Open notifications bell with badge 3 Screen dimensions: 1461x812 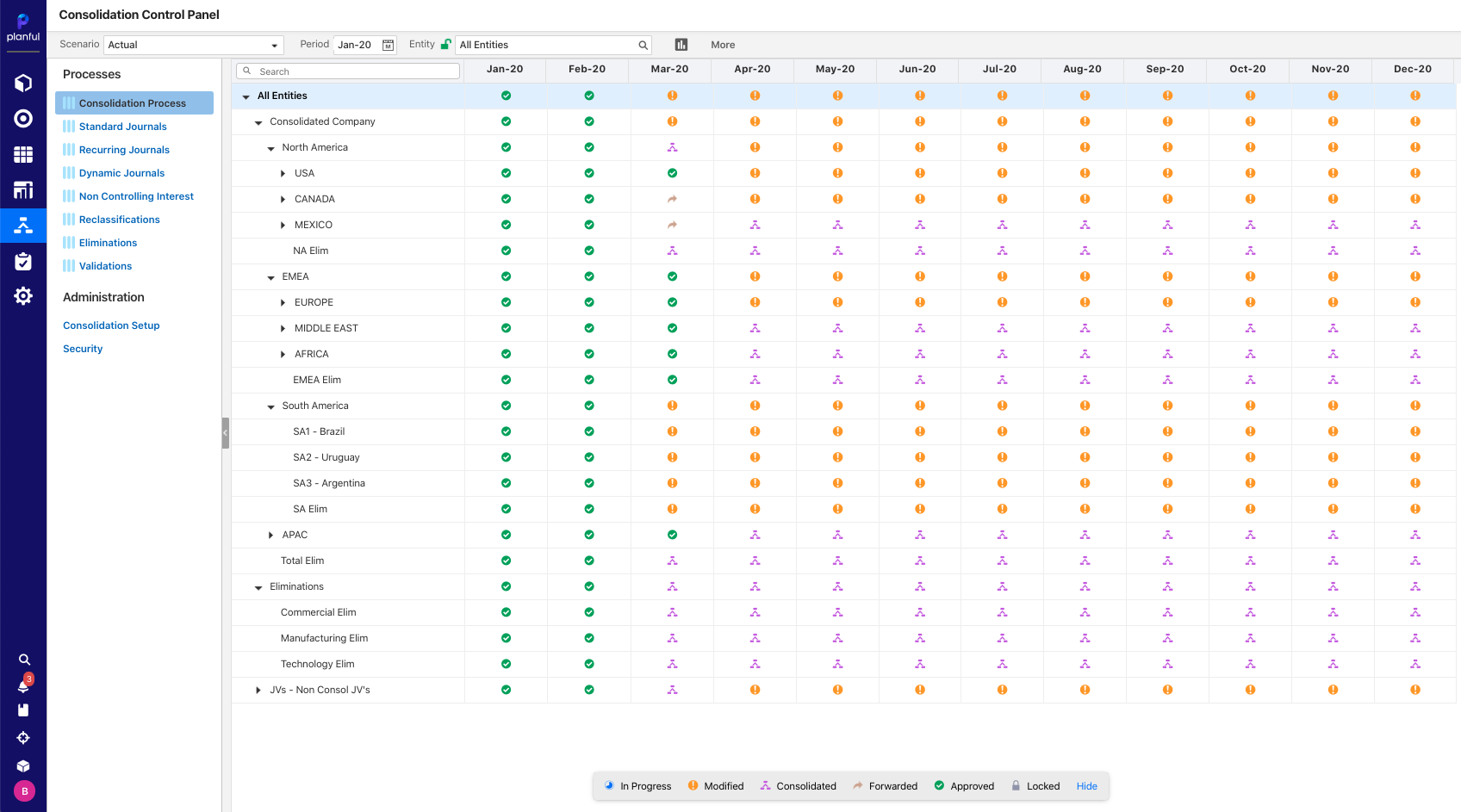click(x=23, y=686)
